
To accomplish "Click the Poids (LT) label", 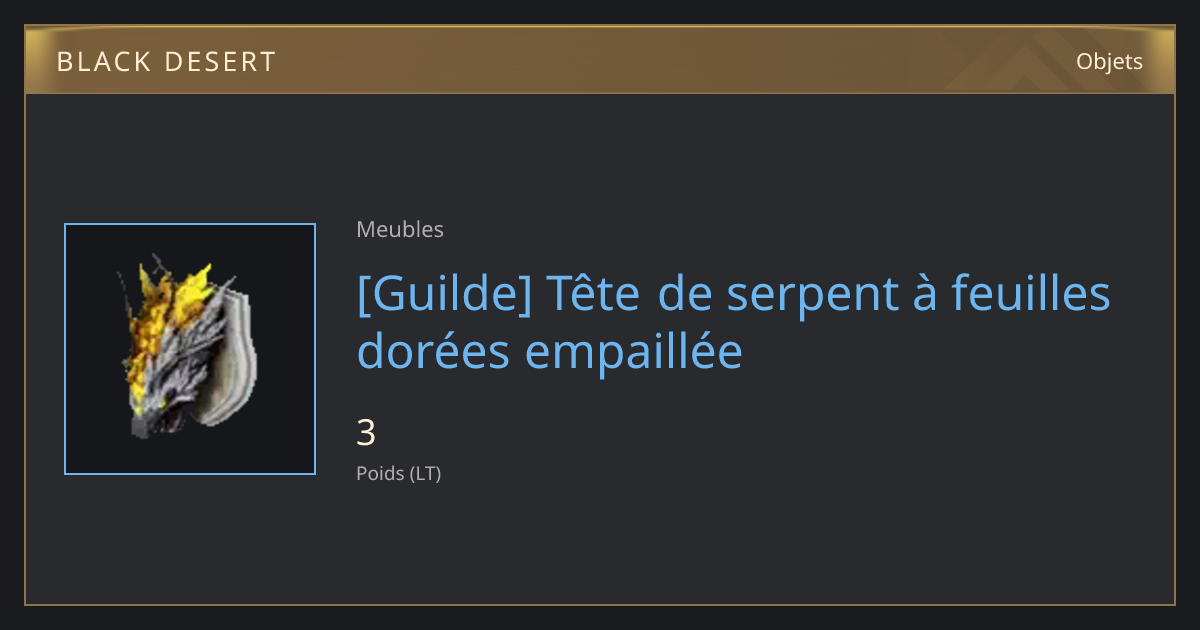I will click(398, 473).
